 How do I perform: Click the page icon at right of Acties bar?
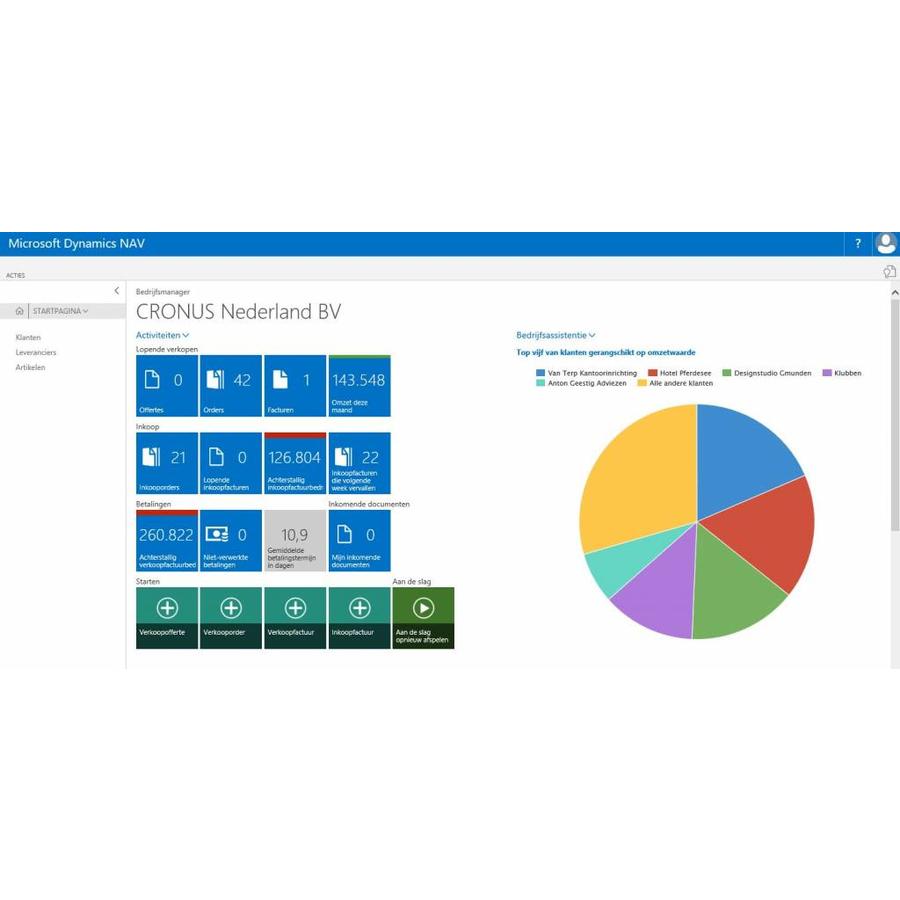pos(889,271)
